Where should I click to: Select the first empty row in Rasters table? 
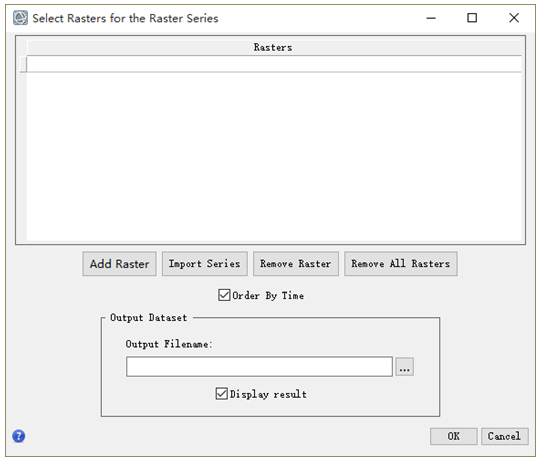click(x=274, y=64)
